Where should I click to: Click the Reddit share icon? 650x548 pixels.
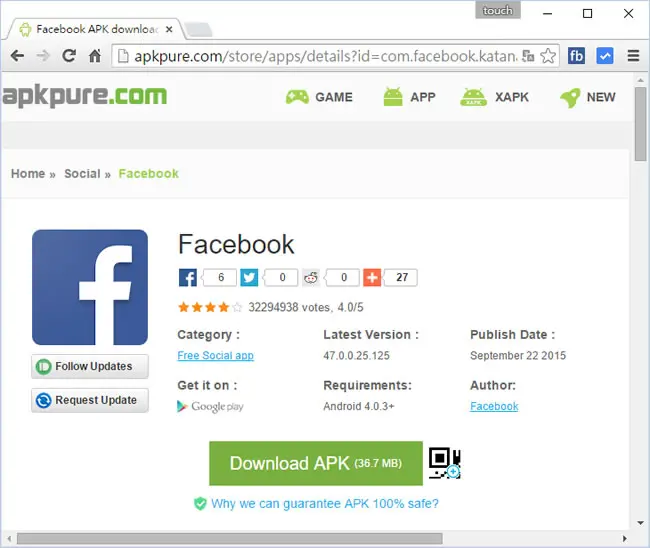pos(310,277)
